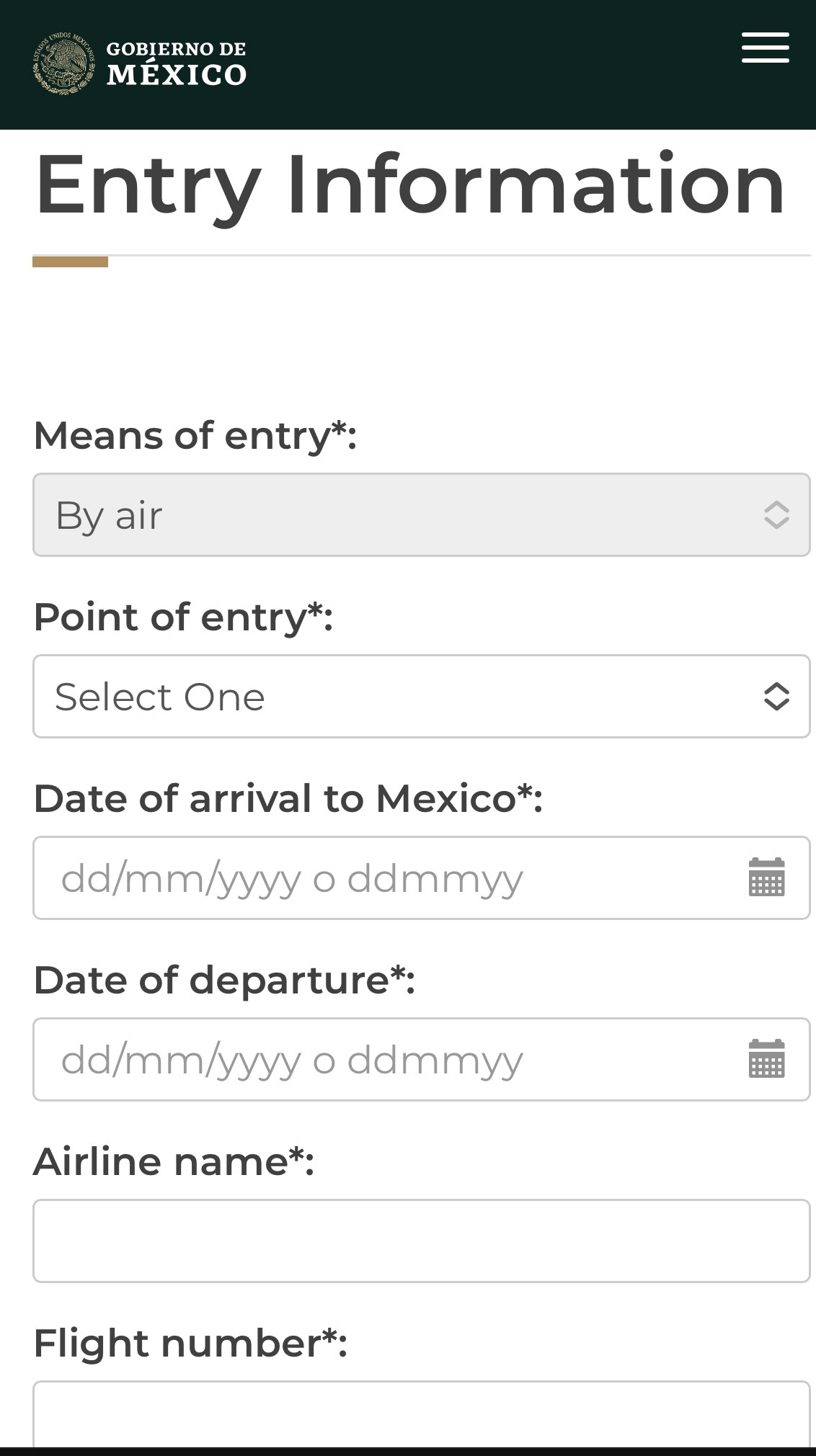
Task: Open calendar picker for departure date
Action: [766, 1058]
